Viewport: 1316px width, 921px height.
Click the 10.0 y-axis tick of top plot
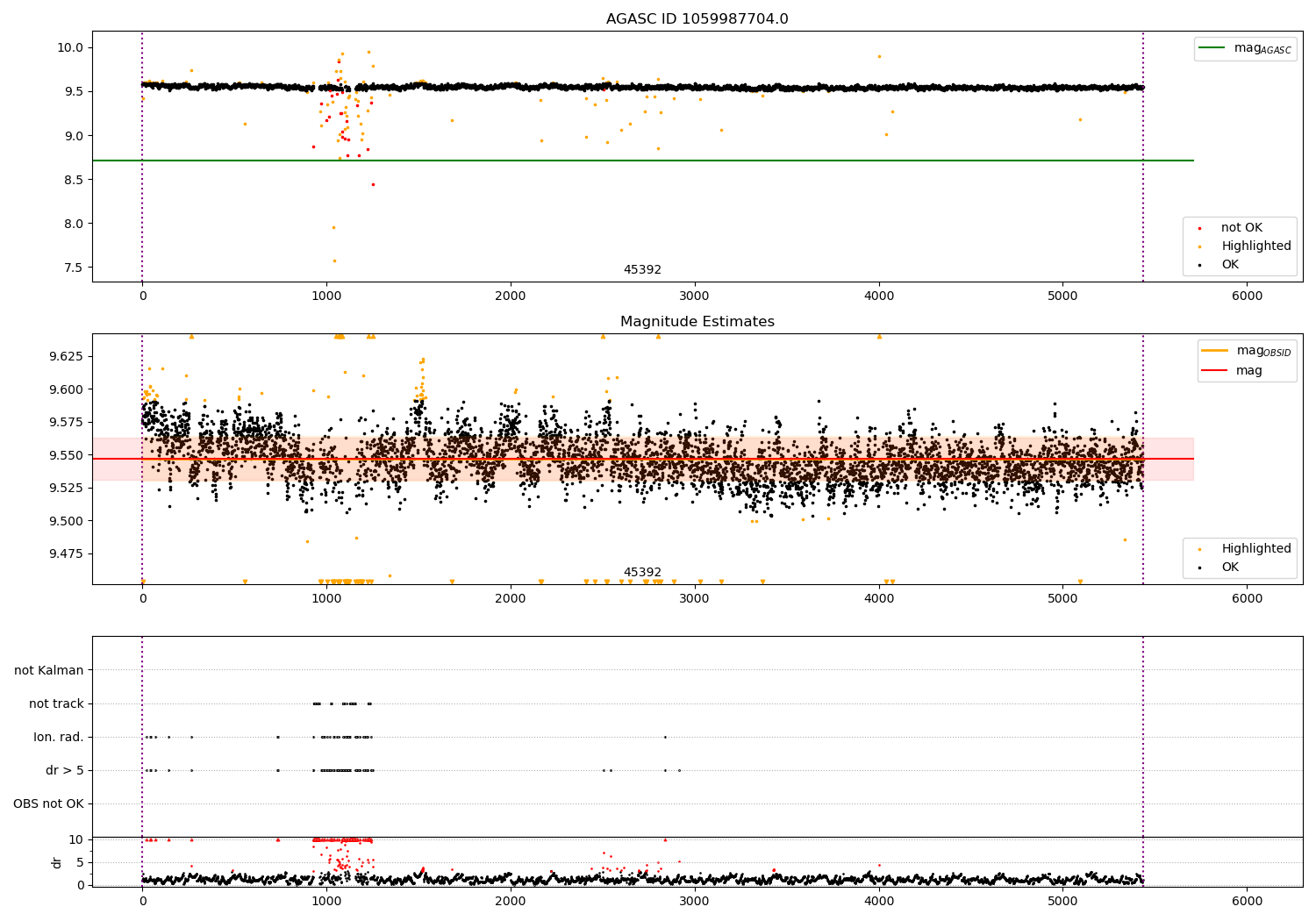[x=69, y=48]
